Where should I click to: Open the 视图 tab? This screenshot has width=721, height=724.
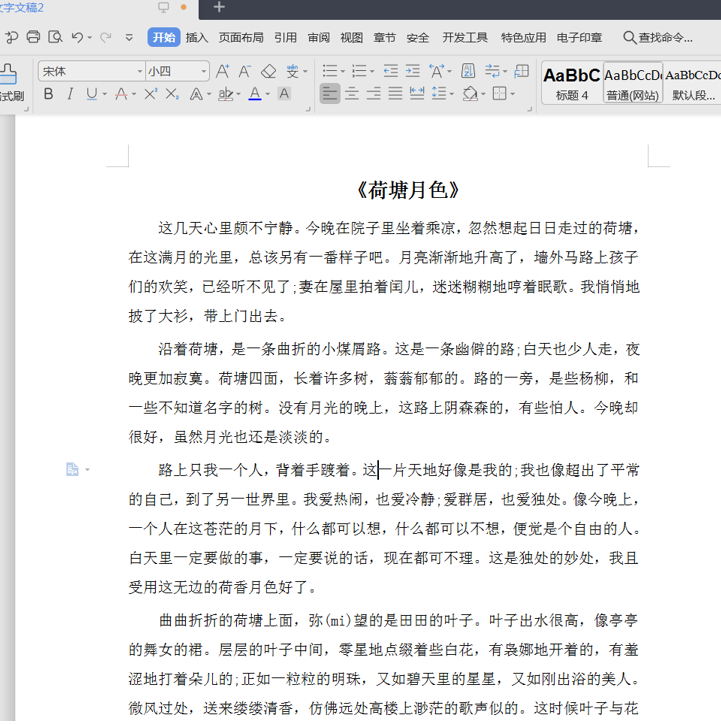coord(351,37)
